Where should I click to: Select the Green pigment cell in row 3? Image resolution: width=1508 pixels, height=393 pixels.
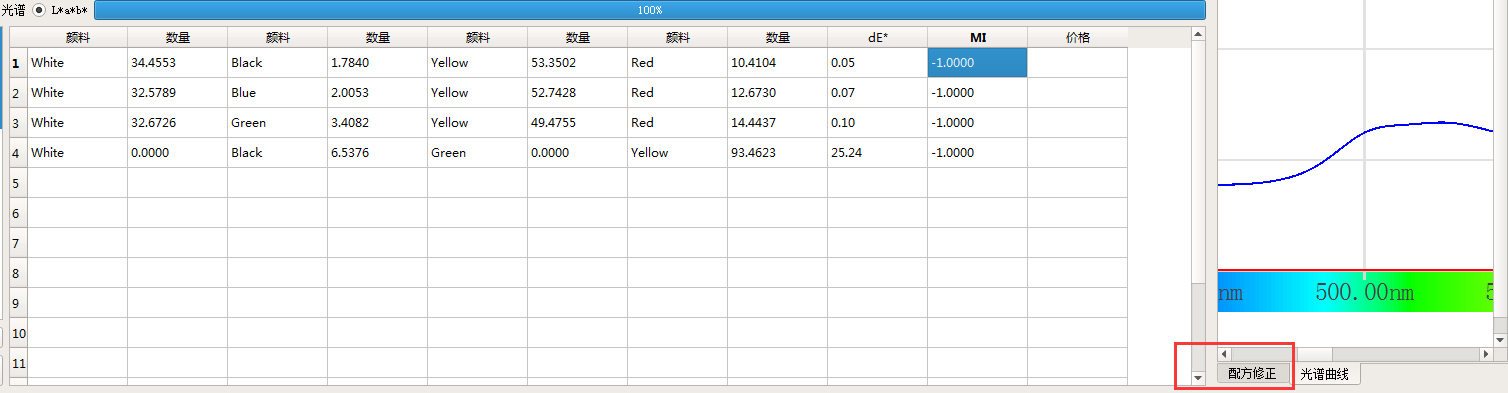click(277, 123)
